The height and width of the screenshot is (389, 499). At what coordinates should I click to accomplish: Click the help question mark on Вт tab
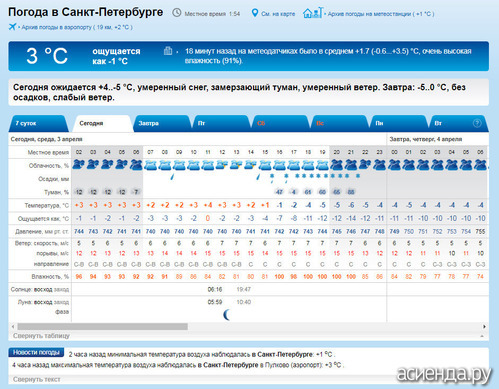[477, 123]
